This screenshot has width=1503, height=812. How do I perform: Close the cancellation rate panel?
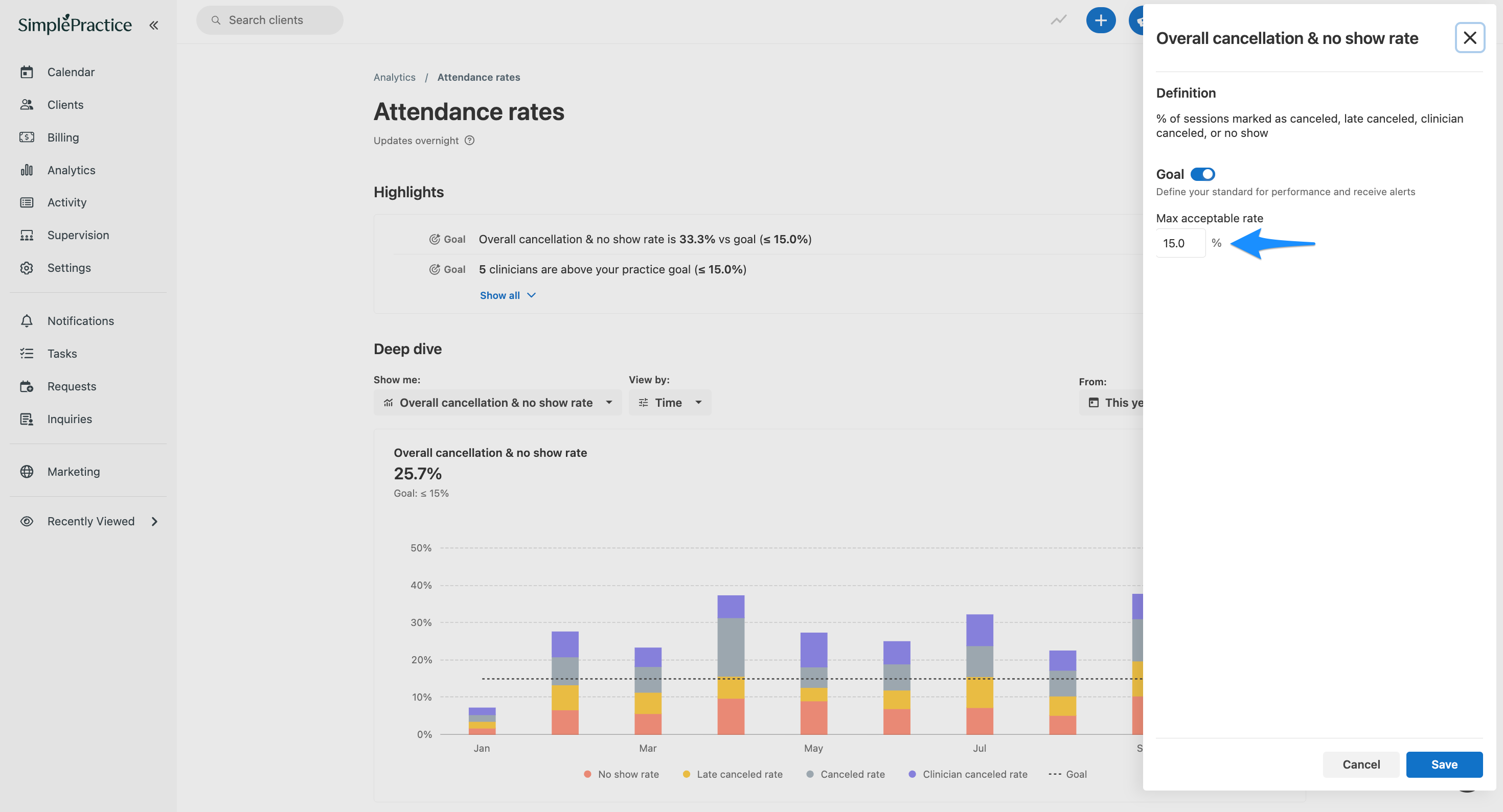pyautogui.click(x=1470, y=38)
